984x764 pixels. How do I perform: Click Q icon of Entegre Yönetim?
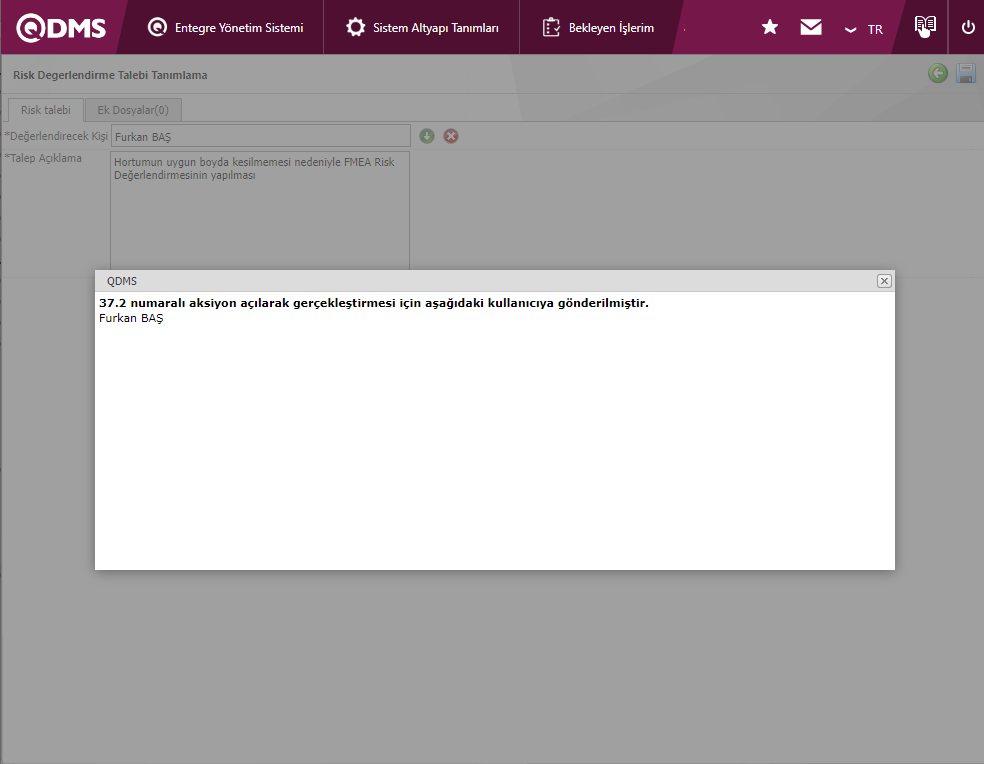click(157, 27)
